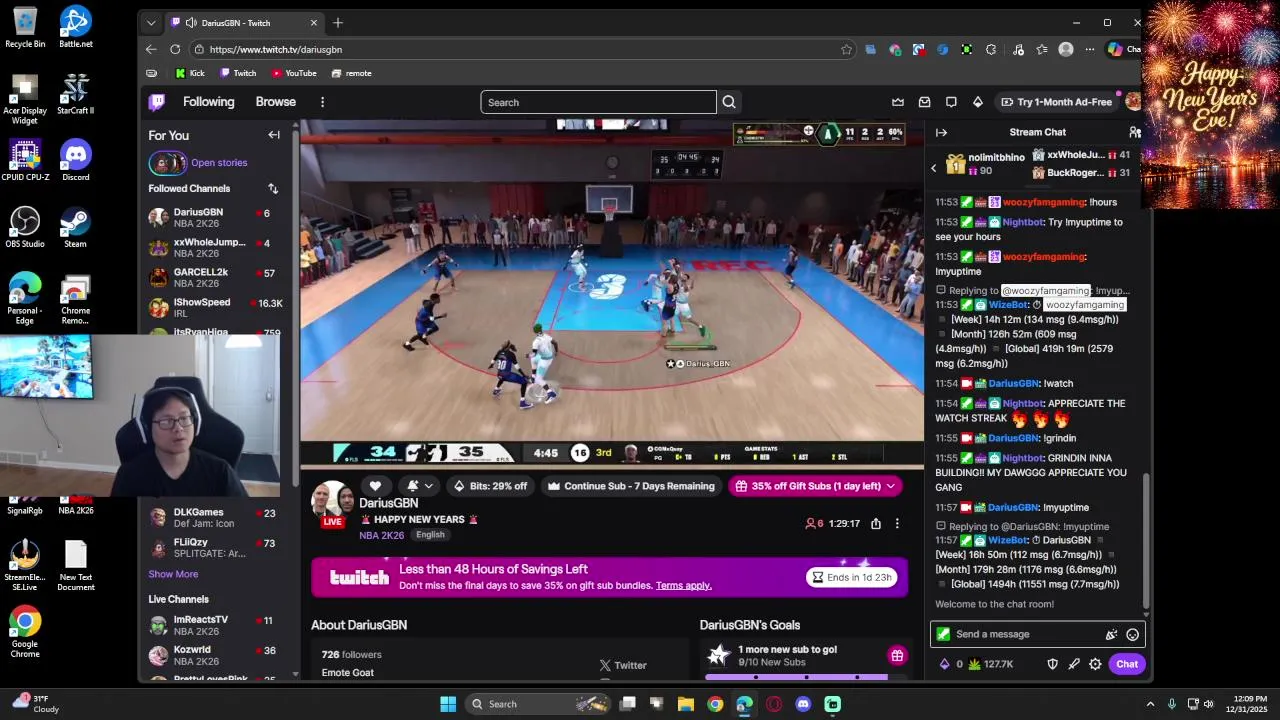Share the stream icon
The image size is (1280, 720).
point(876,523)
